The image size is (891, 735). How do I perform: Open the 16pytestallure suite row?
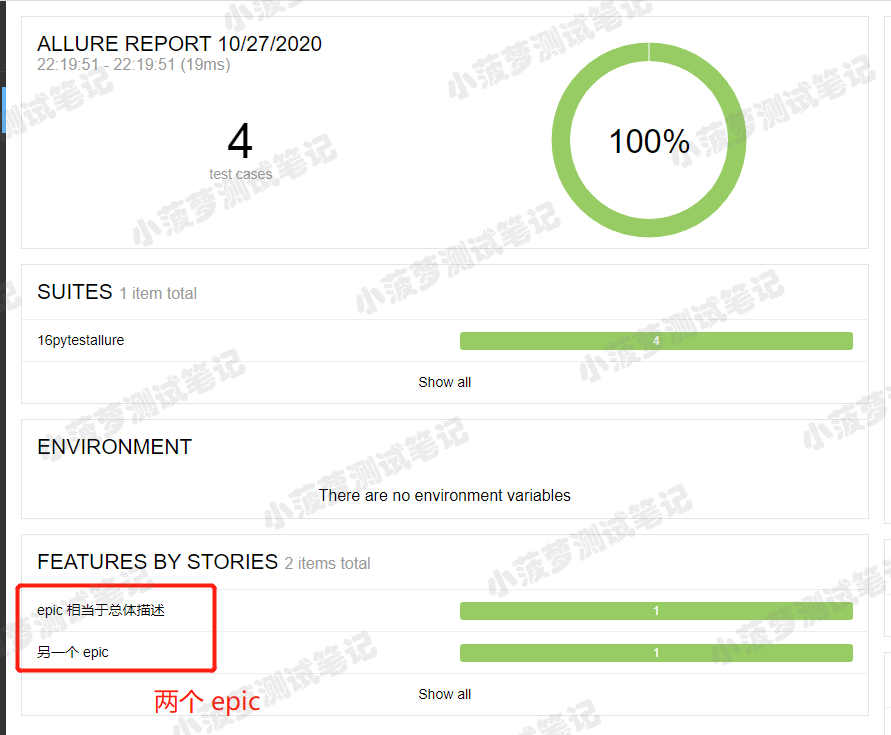click(445, 340)
